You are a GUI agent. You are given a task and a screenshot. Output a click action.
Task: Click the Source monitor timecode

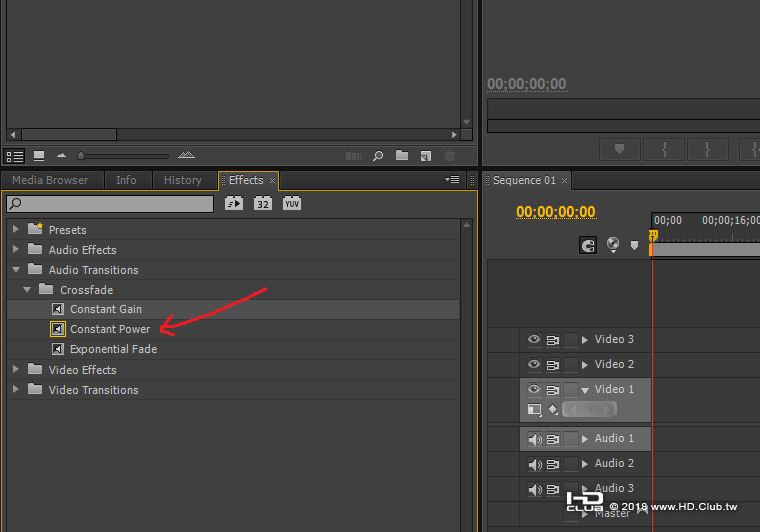click(526, 84)
